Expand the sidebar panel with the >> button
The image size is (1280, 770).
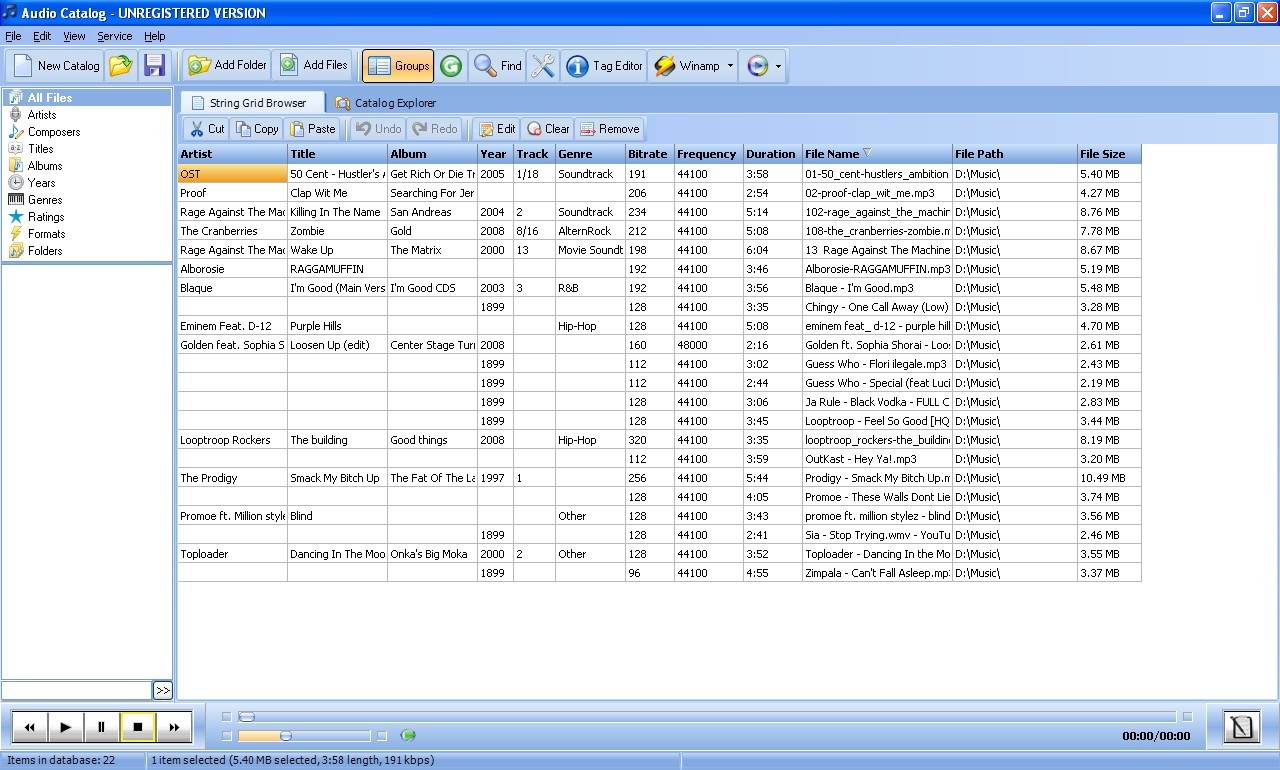[x=163, y=689]
